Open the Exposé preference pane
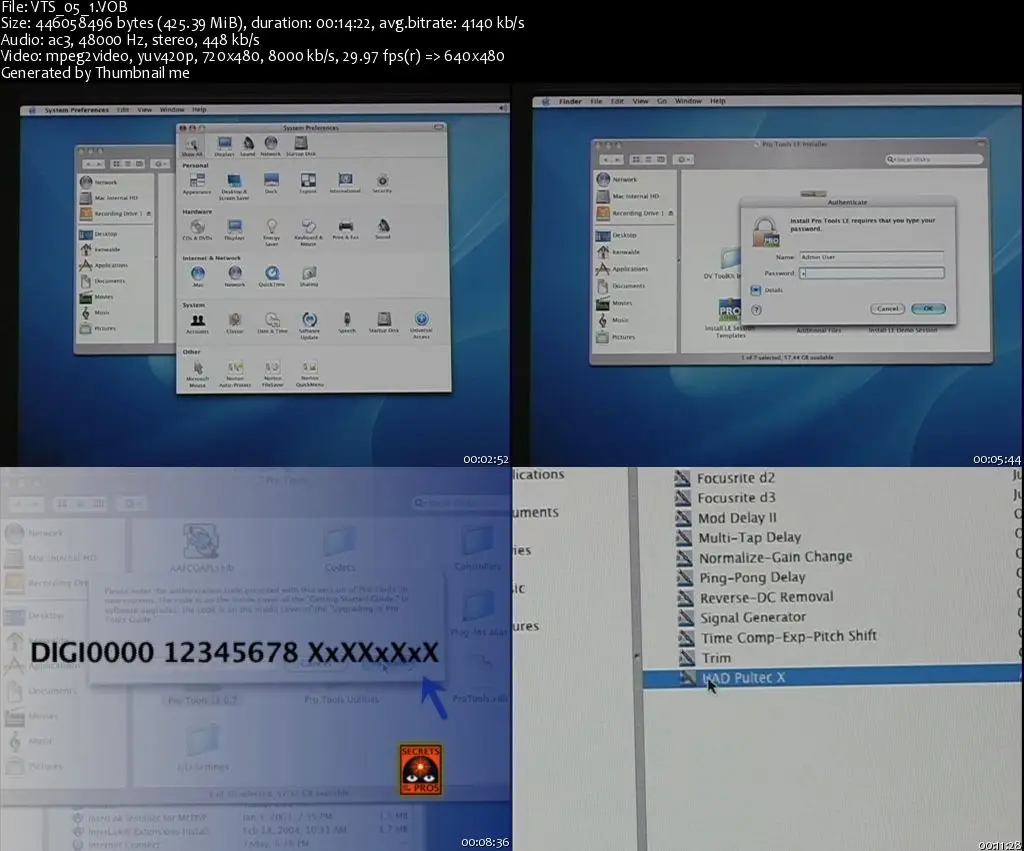 pos(308,184)
